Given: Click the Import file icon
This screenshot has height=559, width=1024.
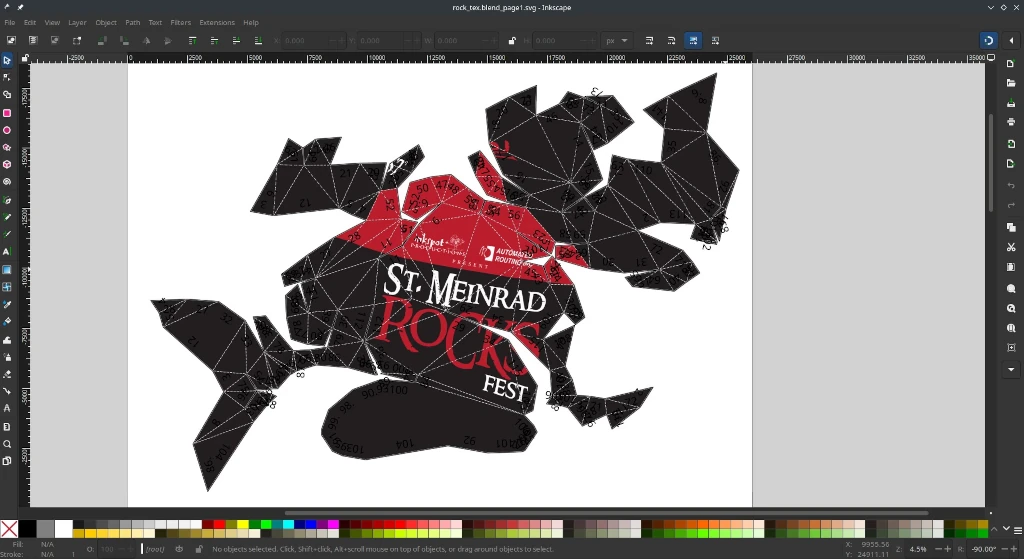Looking at the screenshot, I should click(x=1011, y=144).
